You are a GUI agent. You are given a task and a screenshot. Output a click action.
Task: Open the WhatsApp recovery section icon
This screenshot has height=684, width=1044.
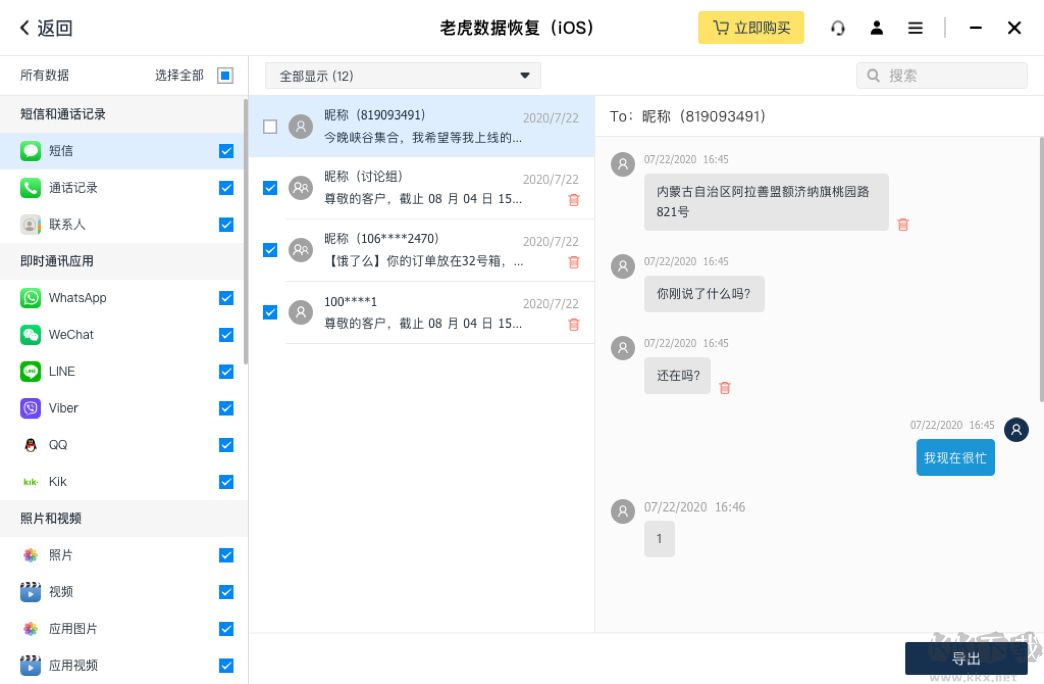pos(33,297)
